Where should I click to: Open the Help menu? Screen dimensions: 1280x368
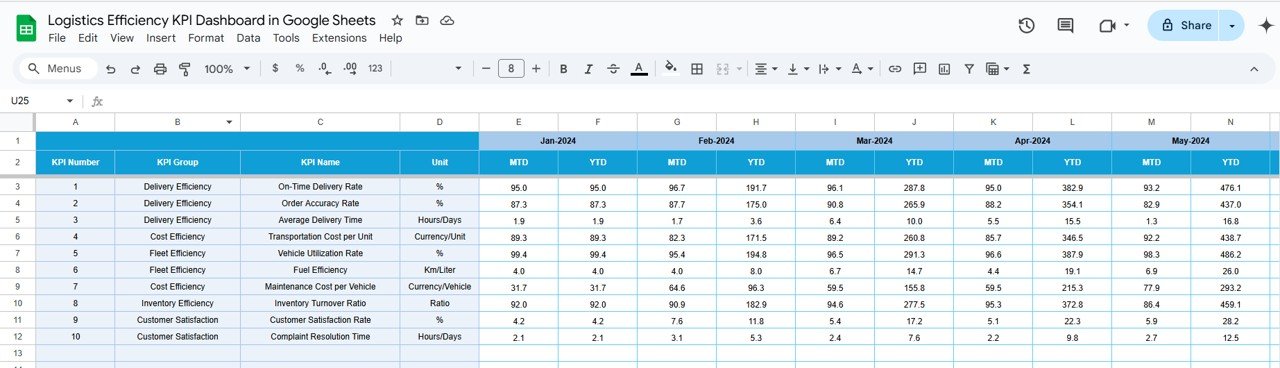coord(391,38)
